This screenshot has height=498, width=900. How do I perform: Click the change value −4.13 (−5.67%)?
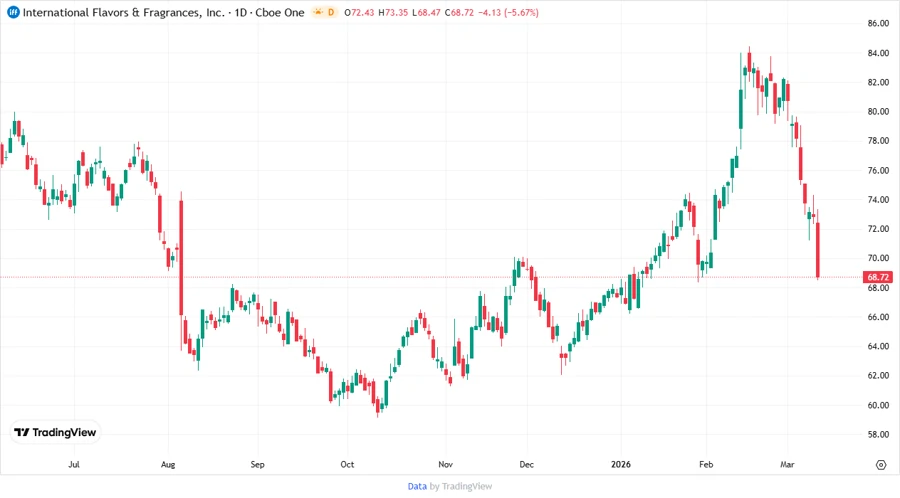point(509,12)
